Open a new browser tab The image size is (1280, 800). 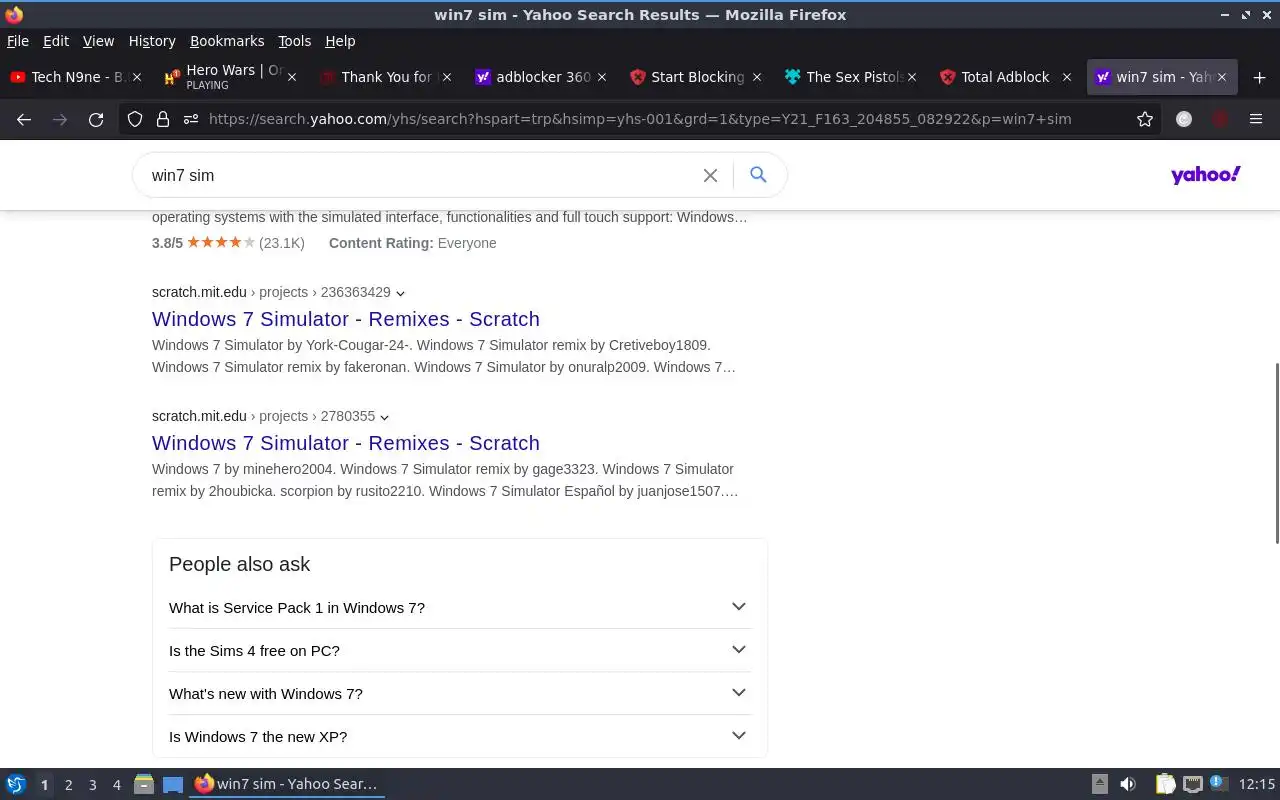point(1259,77)
